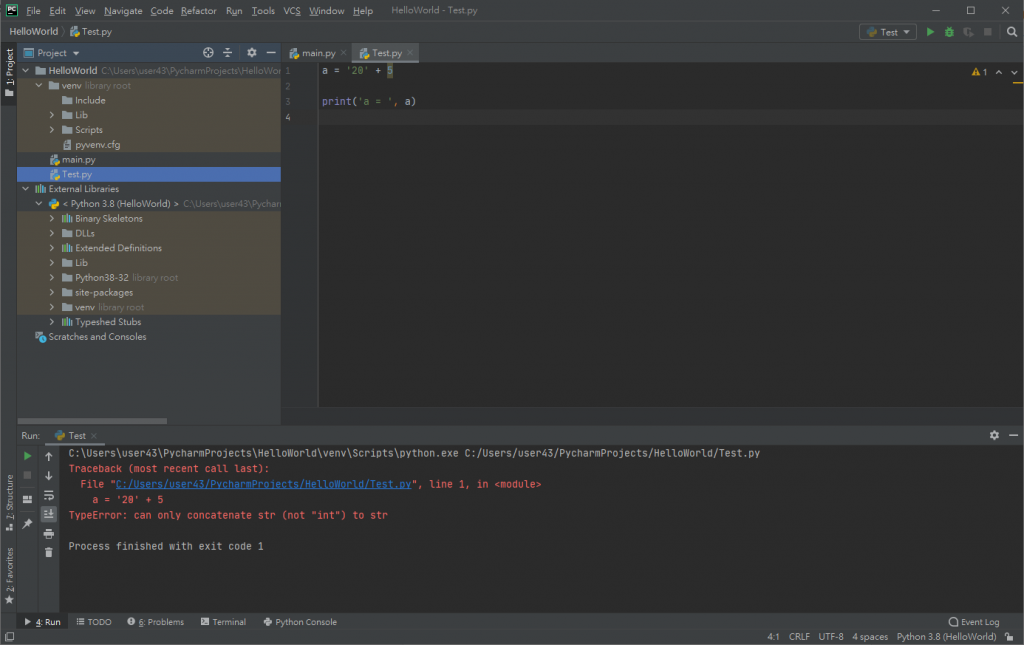
Task: Toggle soft-wrap in Run console
Action: click(48, 495)
